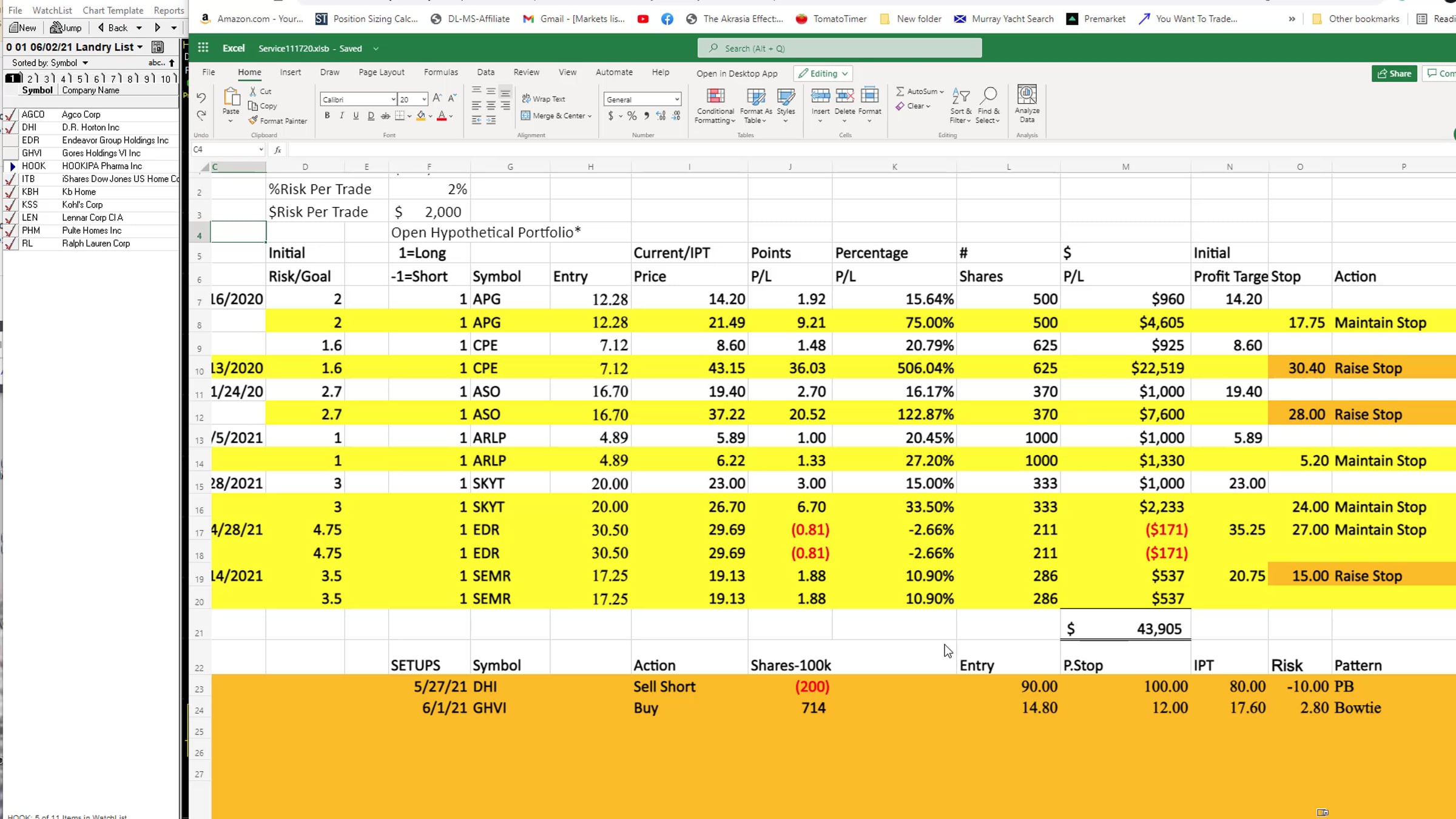Switch to the Data ribbon tab
The width and height of the screenshot is (1456, 819).
[485, 72]
